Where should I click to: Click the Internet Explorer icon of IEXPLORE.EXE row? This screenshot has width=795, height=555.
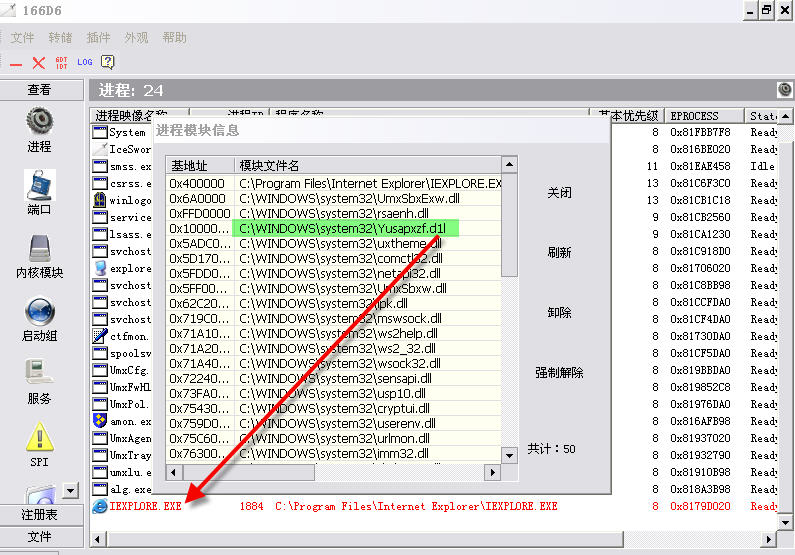point(99,506)
